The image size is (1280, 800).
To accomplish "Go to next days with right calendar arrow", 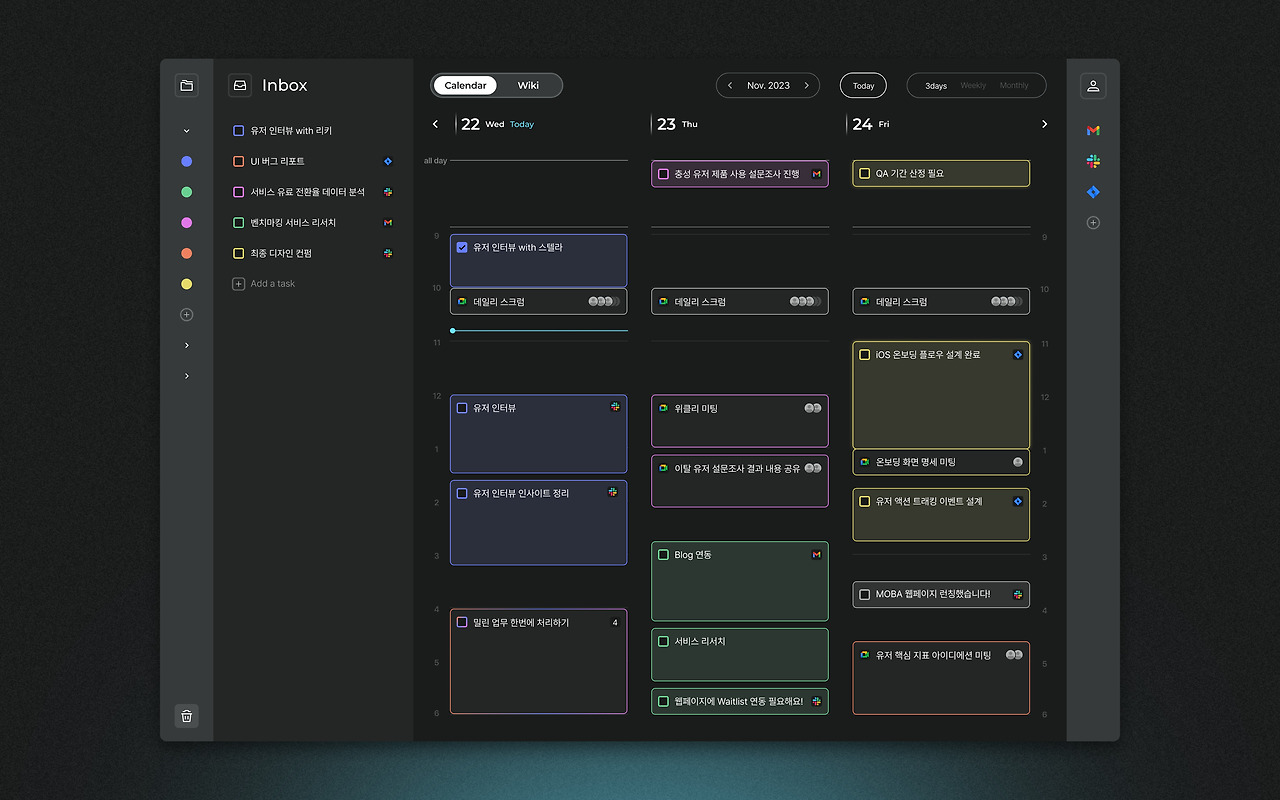I will tap(1044, 124).
